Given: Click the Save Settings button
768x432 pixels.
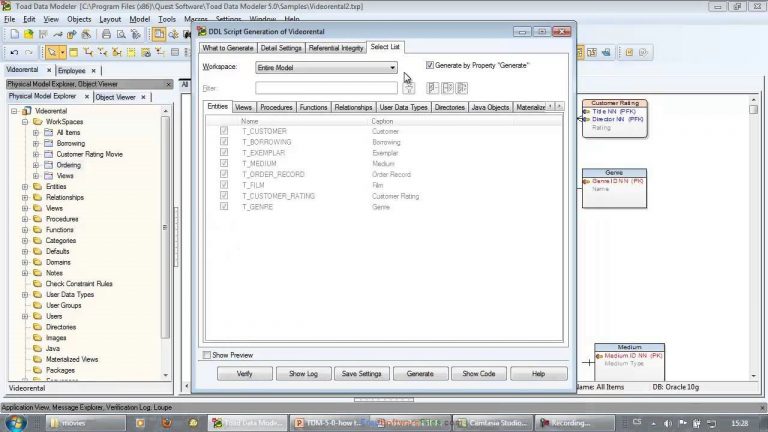Looking at the screenshot, I should tap(361, 374).
